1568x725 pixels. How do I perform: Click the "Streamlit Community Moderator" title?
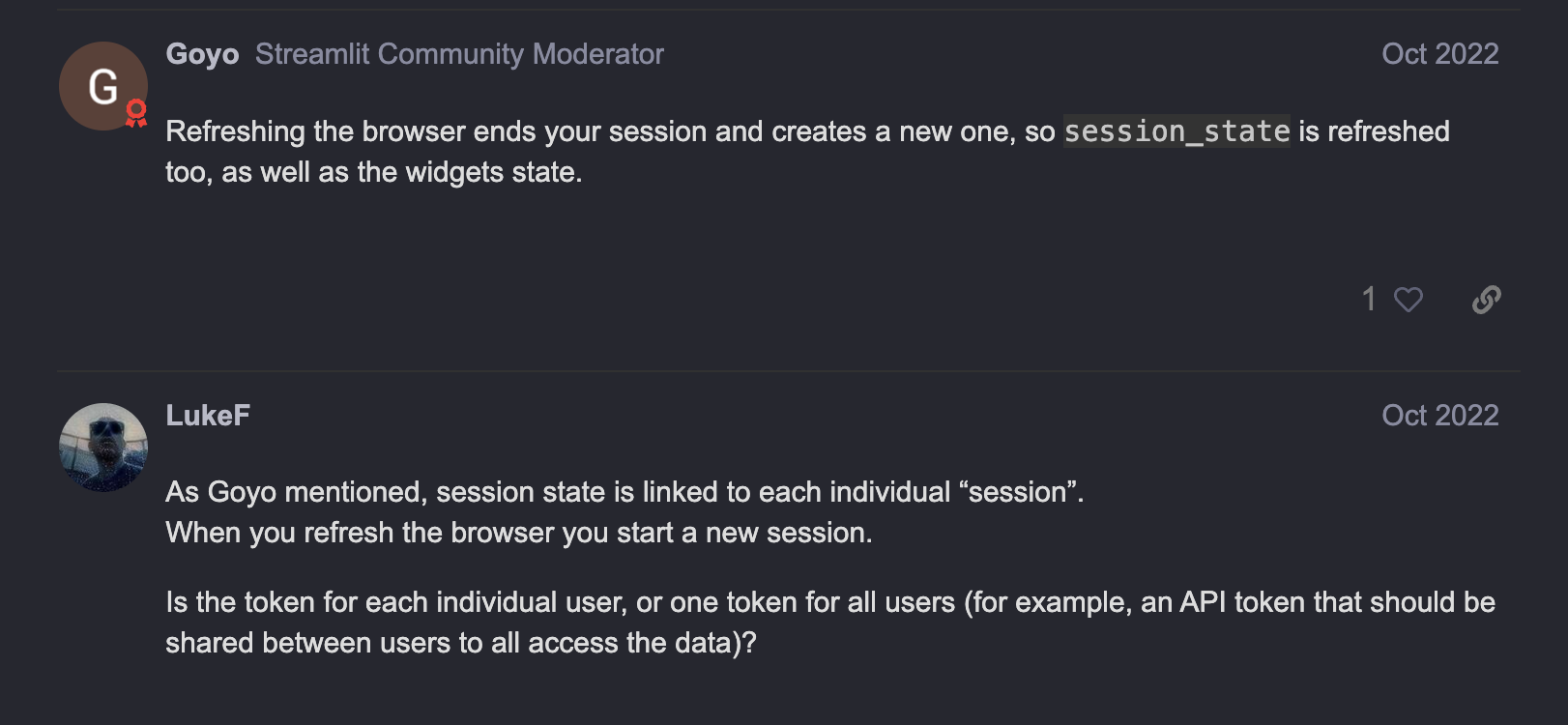pos(459,54)
